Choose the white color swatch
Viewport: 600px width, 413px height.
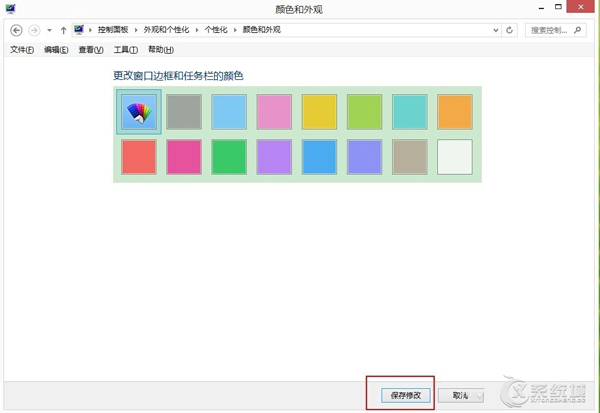pyautogui.click(x=455, y=157)
